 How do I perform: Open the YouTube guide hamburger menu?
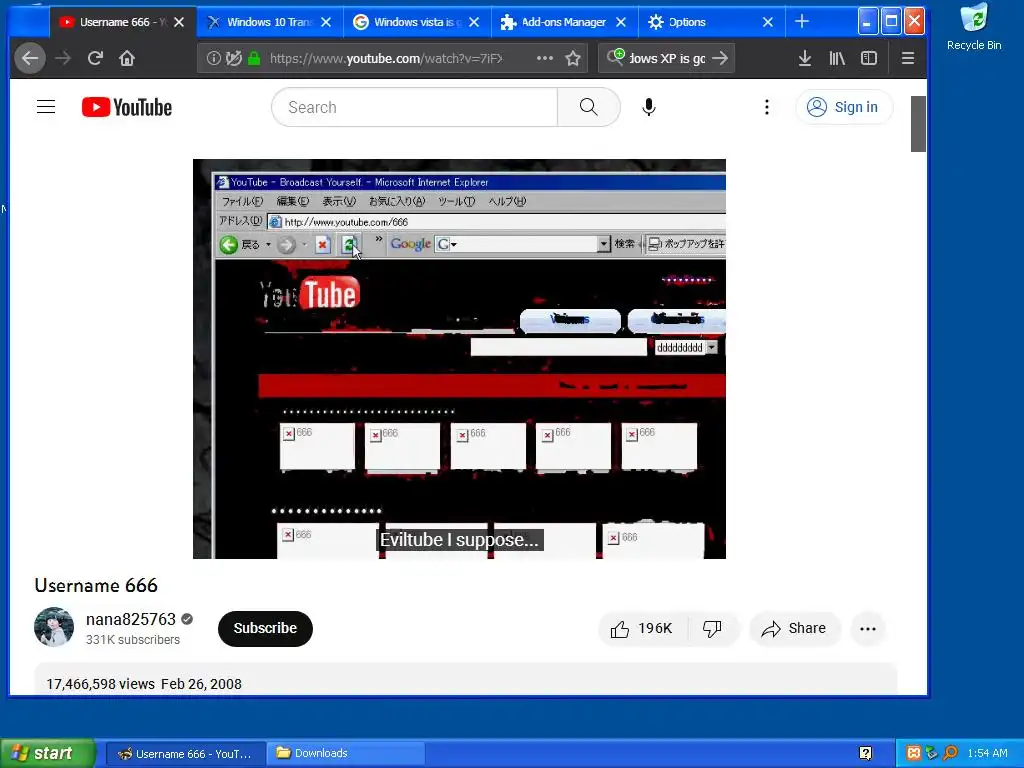pyautogui.click(x=46, y=107)
